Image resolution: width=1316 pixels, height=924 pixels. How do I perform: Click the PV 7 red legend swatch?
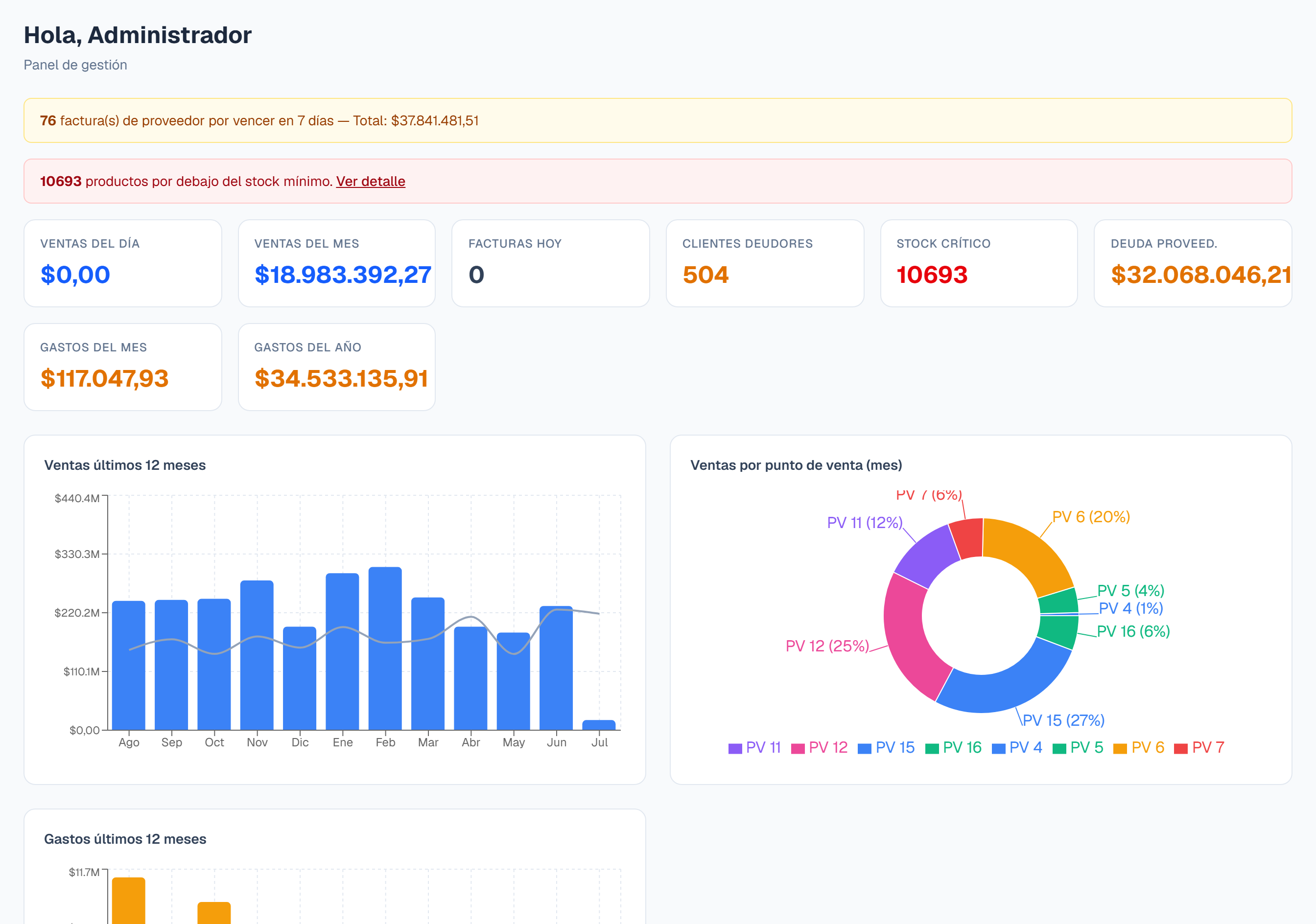coord(1181,749)
